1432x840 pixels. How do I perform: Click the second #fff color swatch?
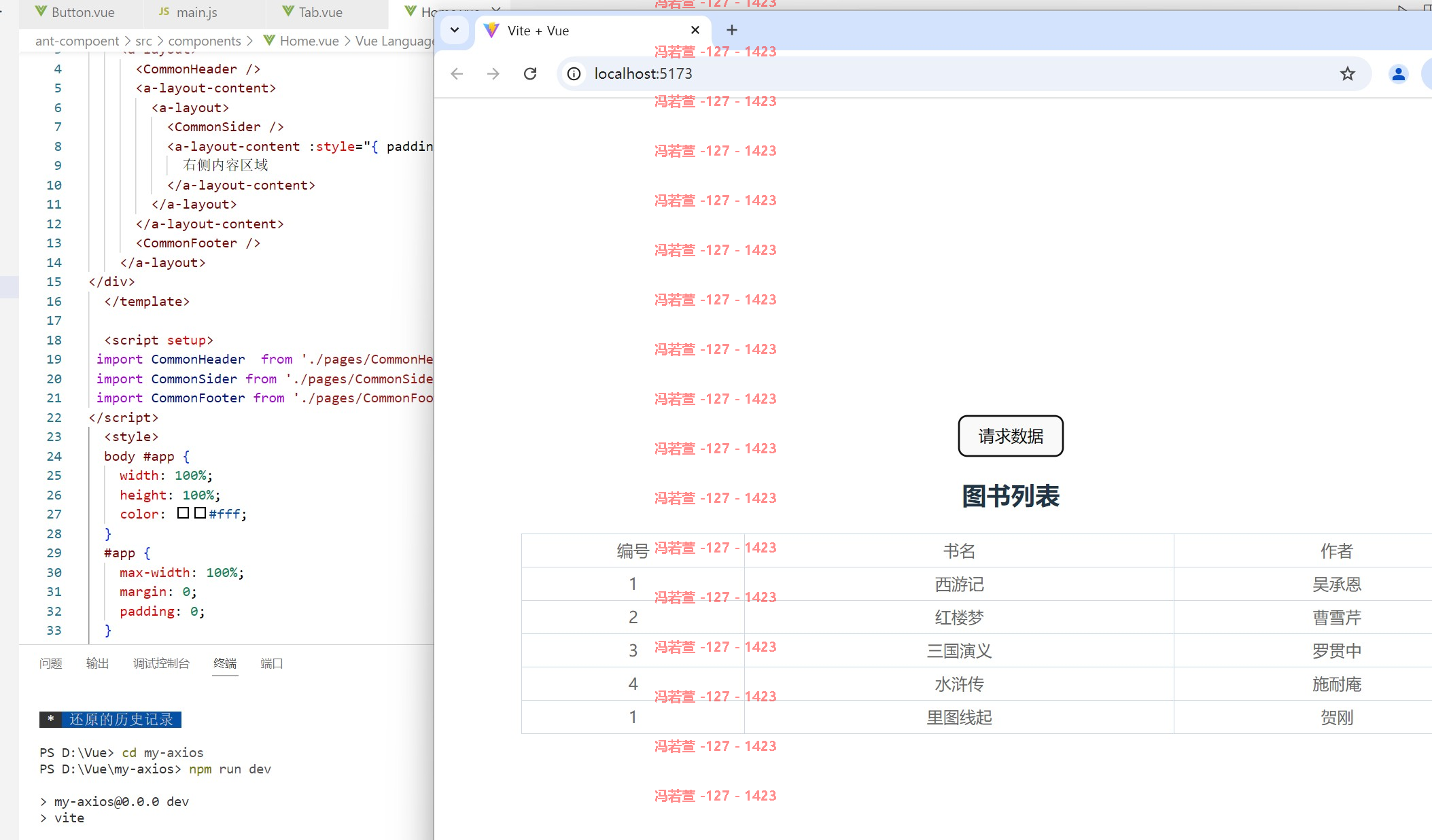pyautogui.click(x=200, y=513)
